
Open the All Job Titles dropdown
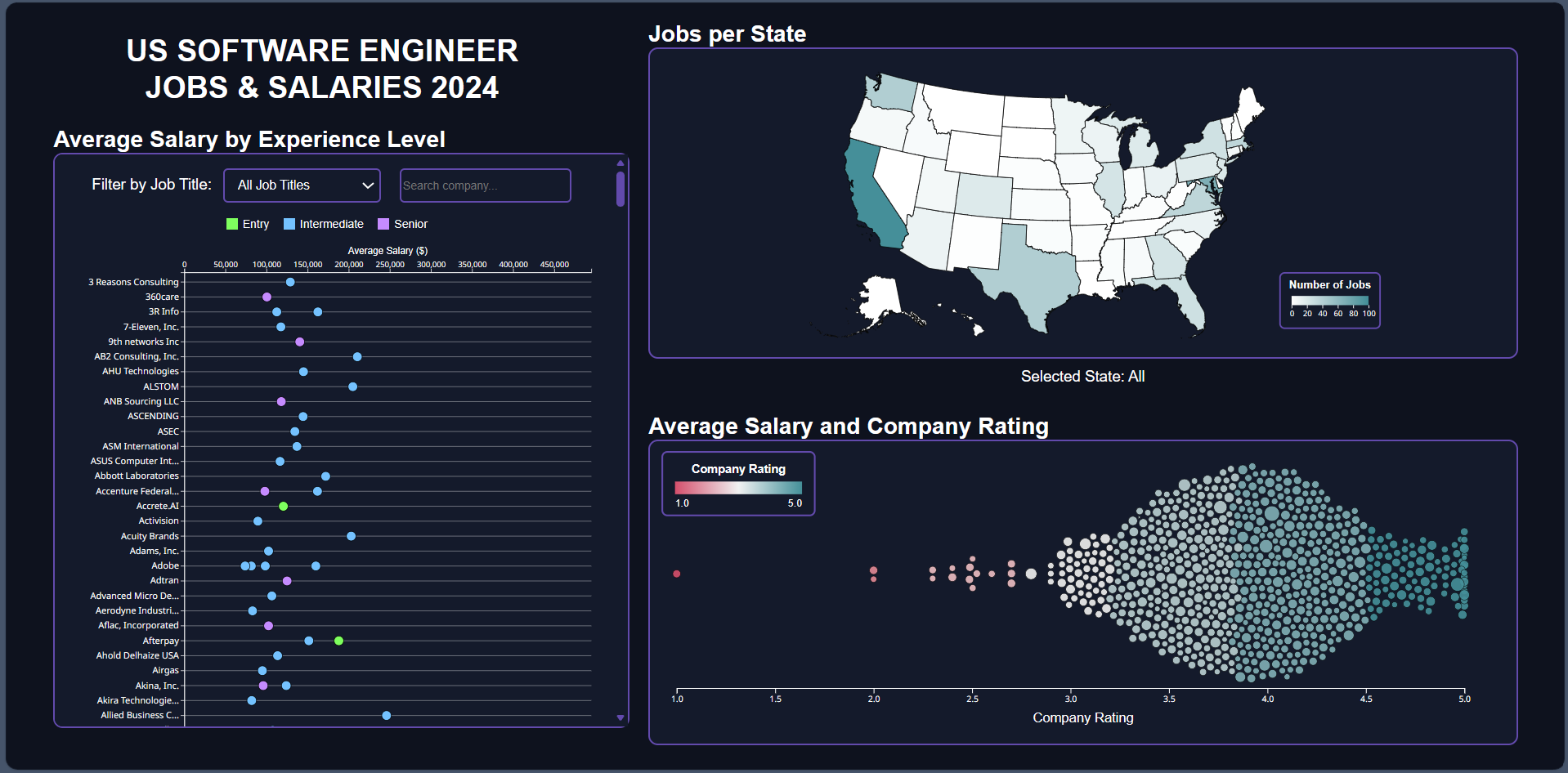click(x=301, y=185)
